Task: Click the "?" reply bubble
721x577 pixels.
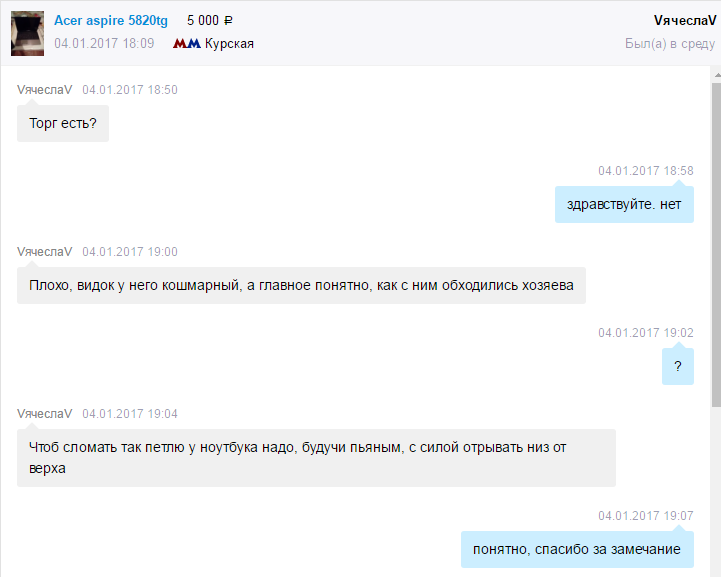Action: (677, 367)
